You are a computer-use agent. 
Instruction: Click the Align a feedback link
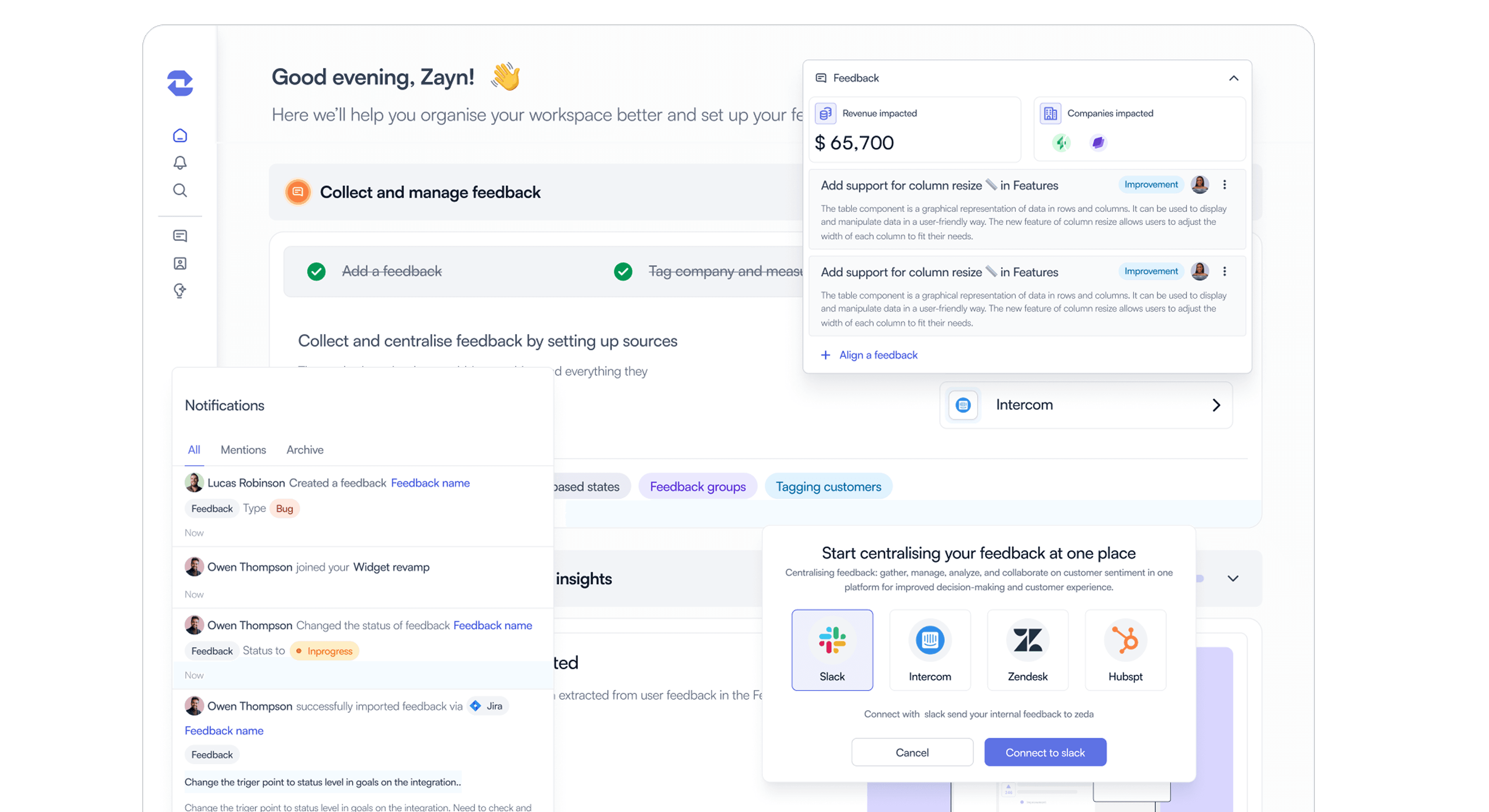click(878, 355)
